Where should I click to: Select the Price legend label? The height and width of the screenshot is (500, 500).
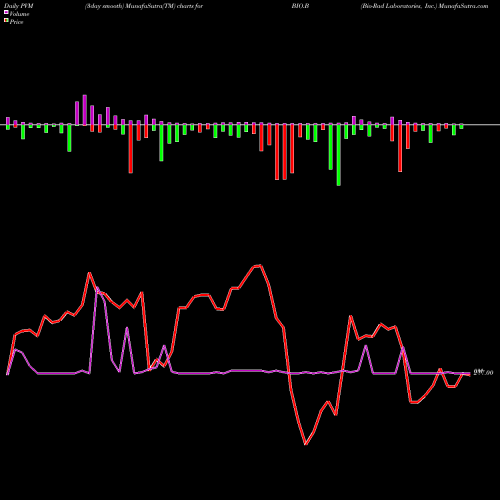point(16,22)
